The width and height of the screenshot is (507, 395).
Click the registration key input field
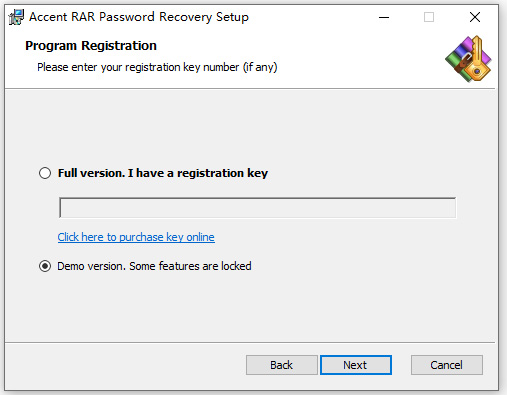pos(257,208)
